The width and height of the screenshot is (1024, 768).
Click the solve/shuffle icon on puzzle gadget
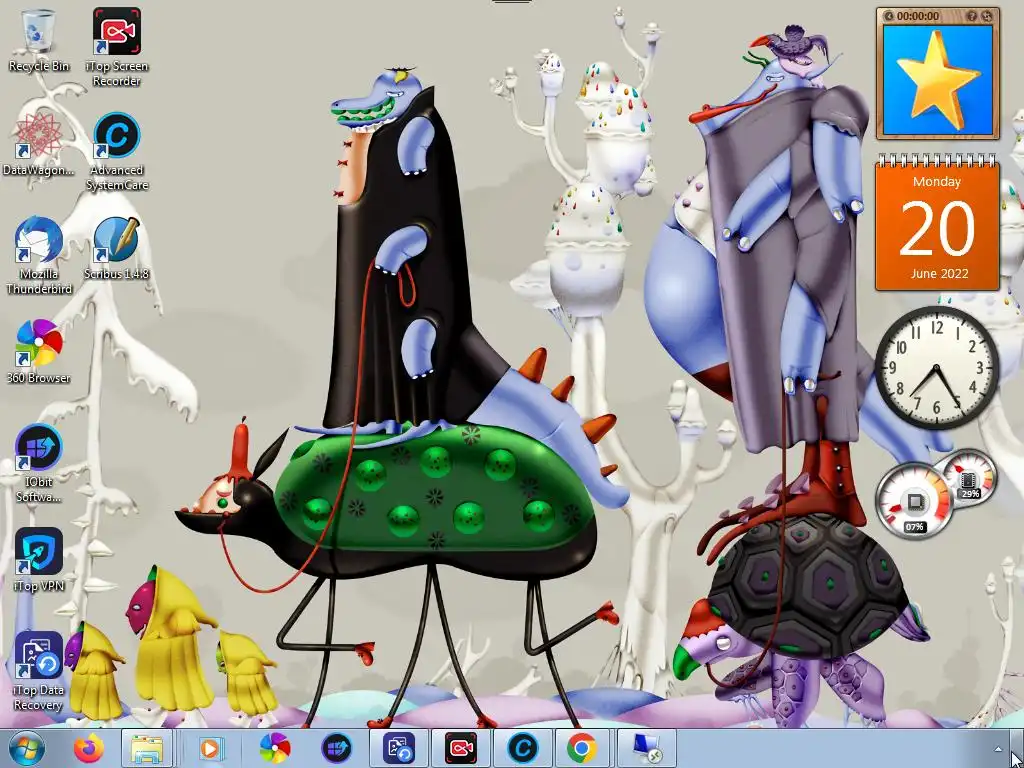(x=987, y=16)
